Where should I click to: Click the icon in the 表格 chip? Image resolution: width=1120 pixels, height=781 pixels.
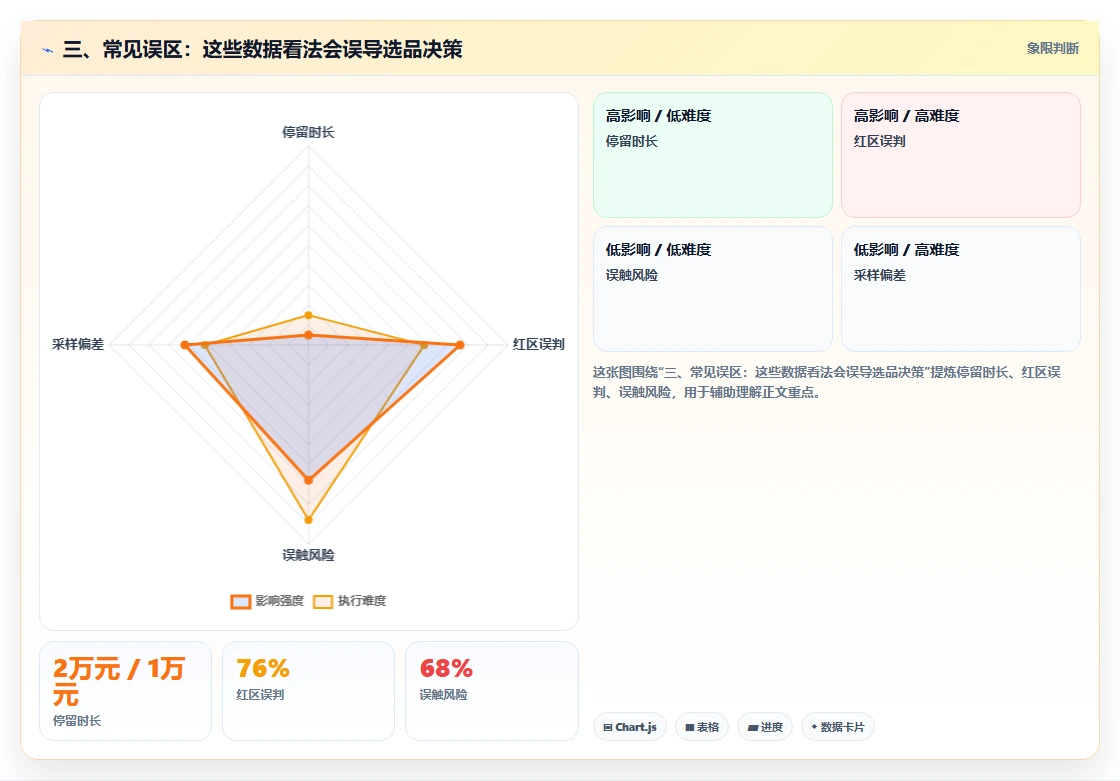(690, 727)
